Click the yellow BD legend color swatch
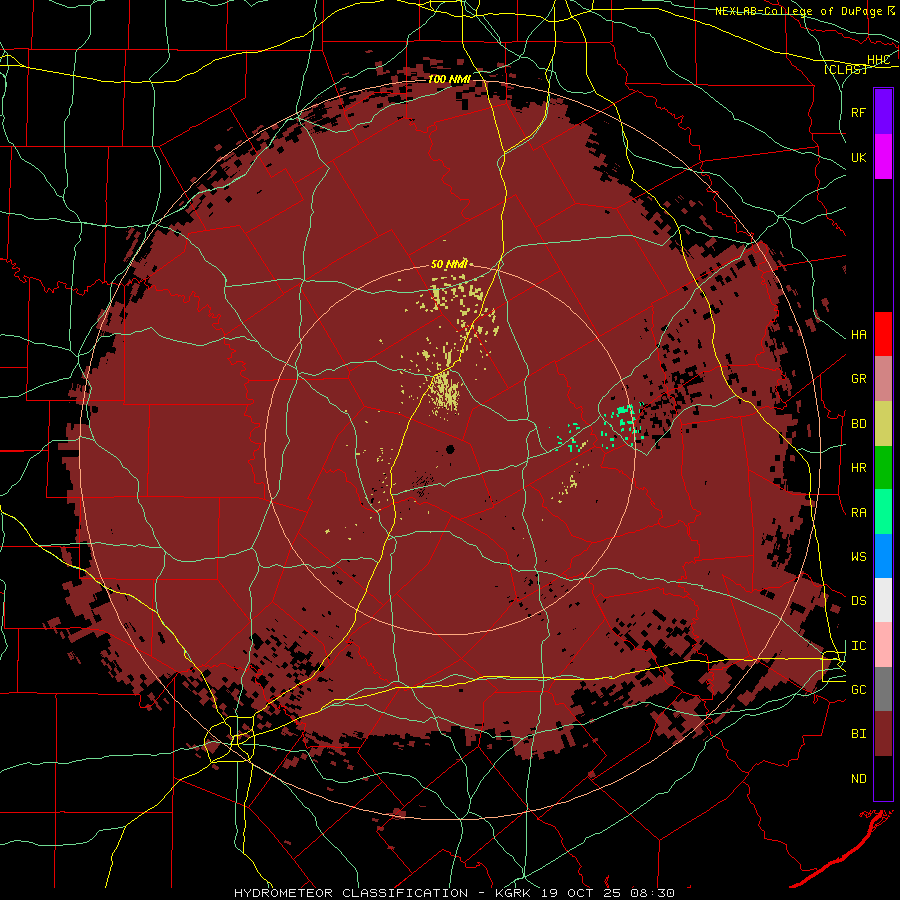This screenshot has width=900, height=900. (883, 424)
